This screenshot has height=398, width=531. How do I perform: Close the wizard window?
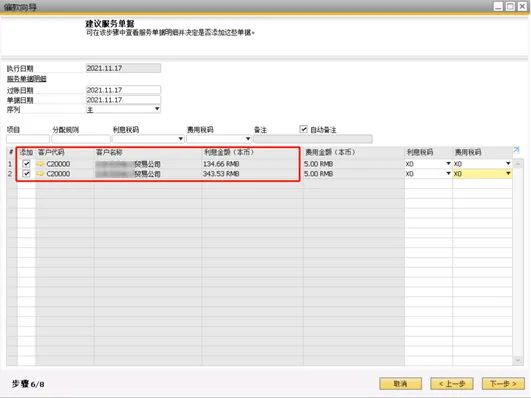pos(522,6)
